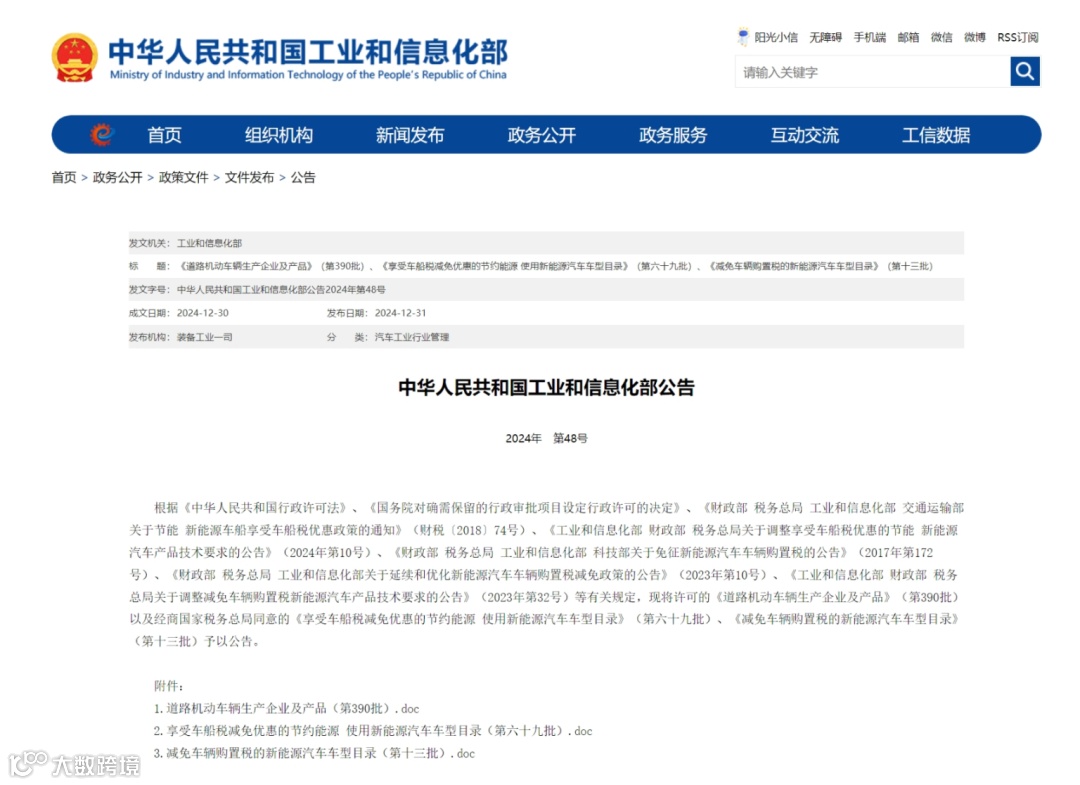Click the 微信 link in header
The height and width of the screenshot is (785, 1080).
click(941, 37)
